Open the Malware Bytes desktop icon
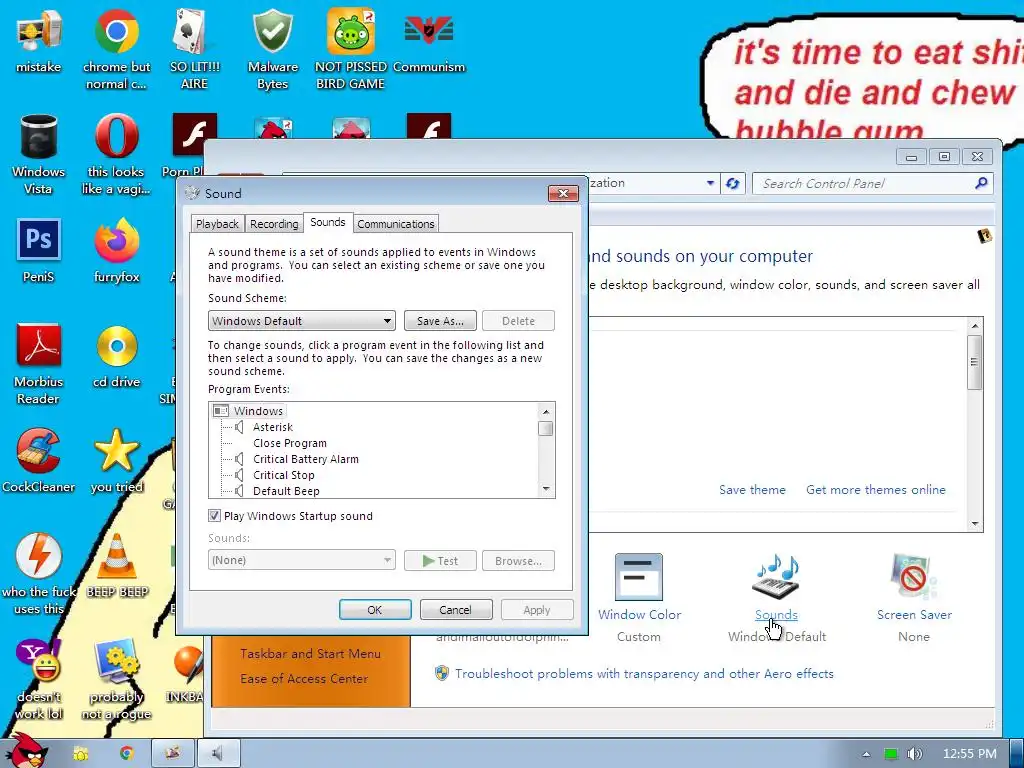Viewport: 1024px width, 768px height. (273, 49)
